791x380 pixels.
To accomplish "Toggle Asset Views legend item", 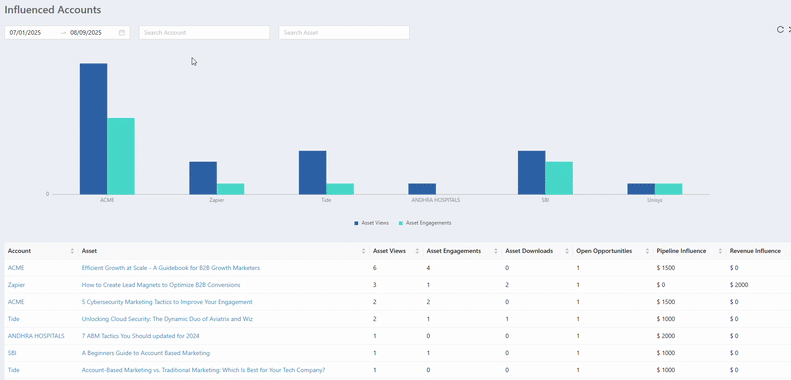I will point(371,223).
